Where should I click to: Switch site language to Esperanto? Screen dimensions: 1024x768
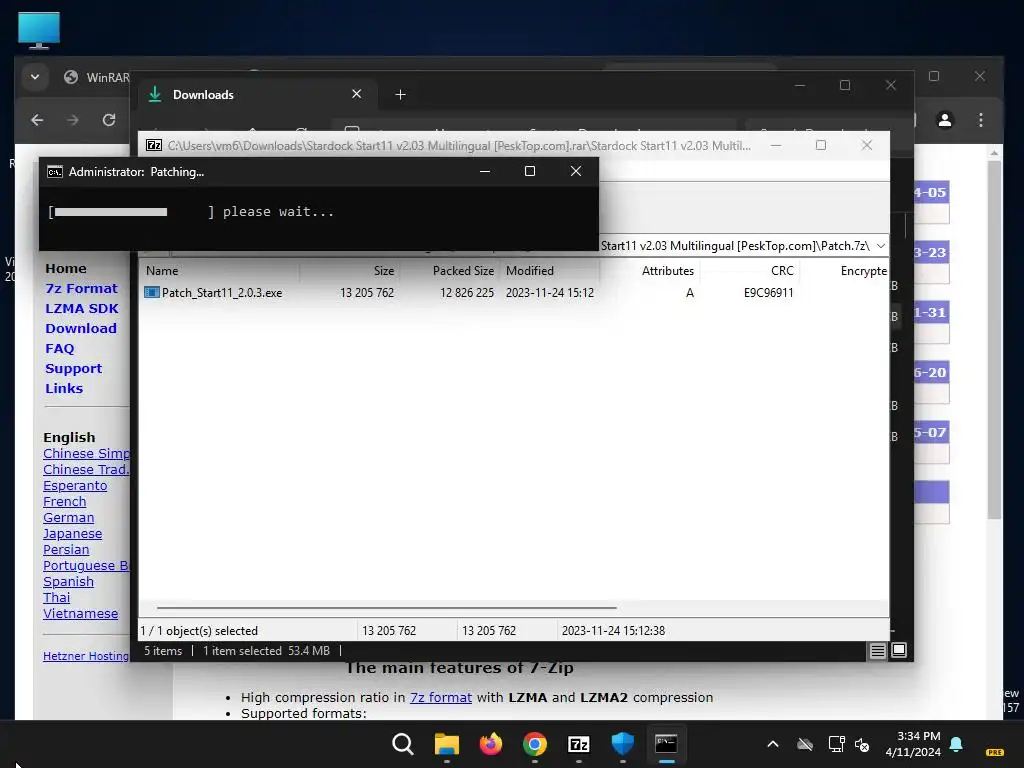click(x=75, y=486)
